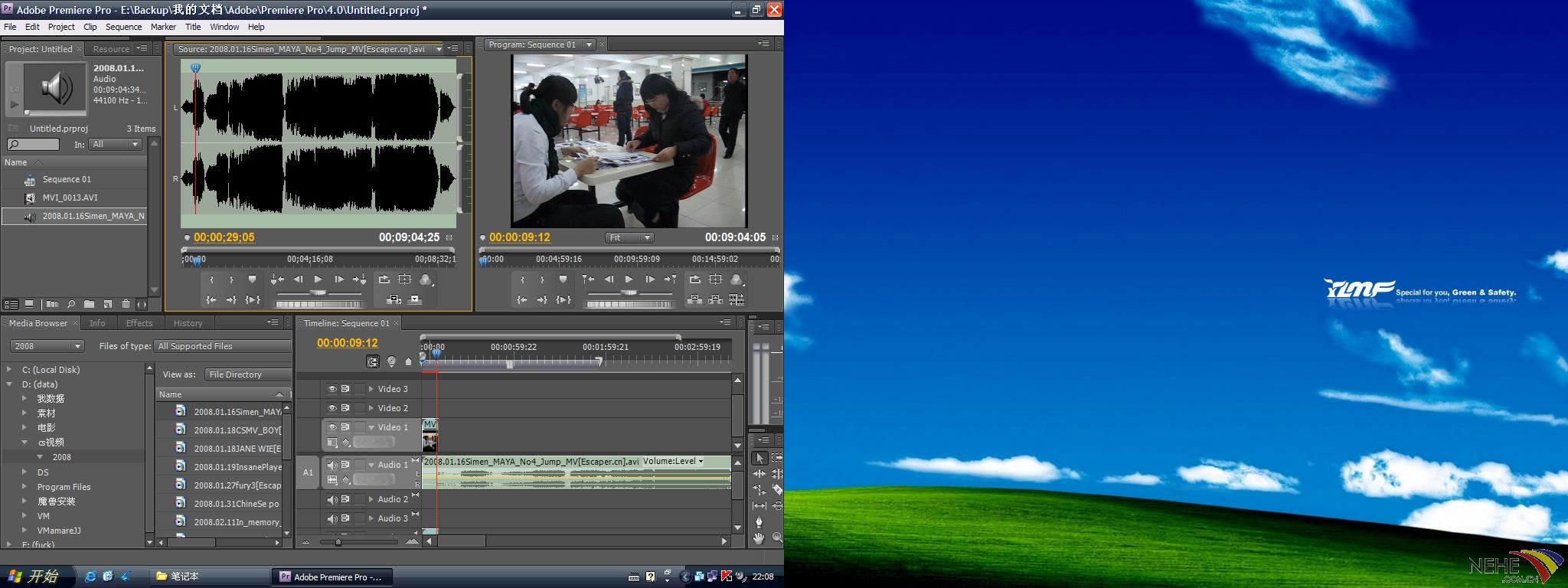Open the 2008 folder dropdown in Media Browser

(x=47, y=346)
